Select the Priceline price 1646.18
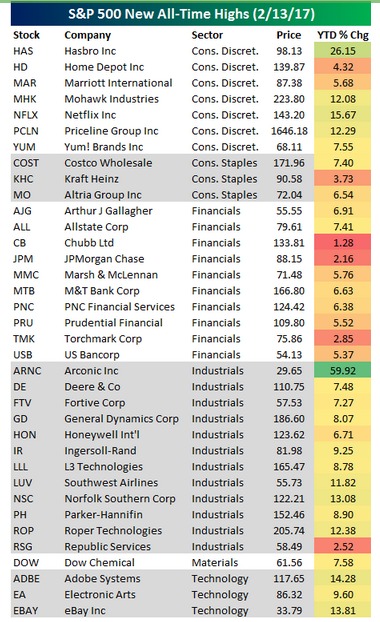The width and height of the screenshot is (380, 622). click(x=289, y=131)
